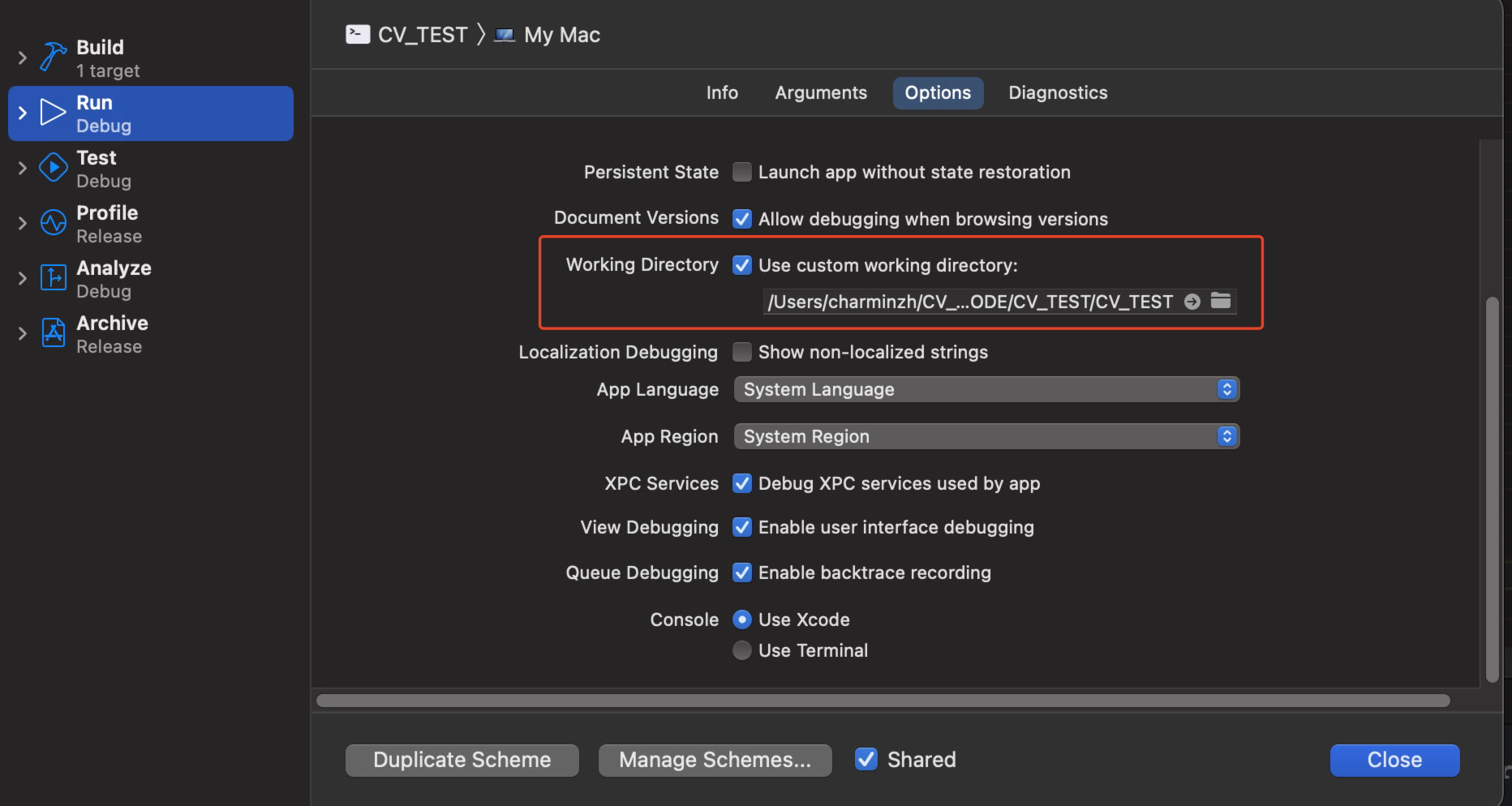Click the My Mac destination breadcrumb
This screenshot has width=1512, height=806.
(x=562, y=35)
